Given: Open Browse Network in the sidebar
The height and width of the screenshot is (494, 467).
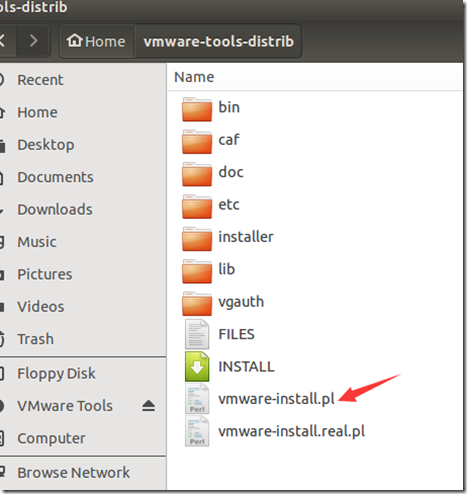Looking at the screenshot, I should 73,473.
